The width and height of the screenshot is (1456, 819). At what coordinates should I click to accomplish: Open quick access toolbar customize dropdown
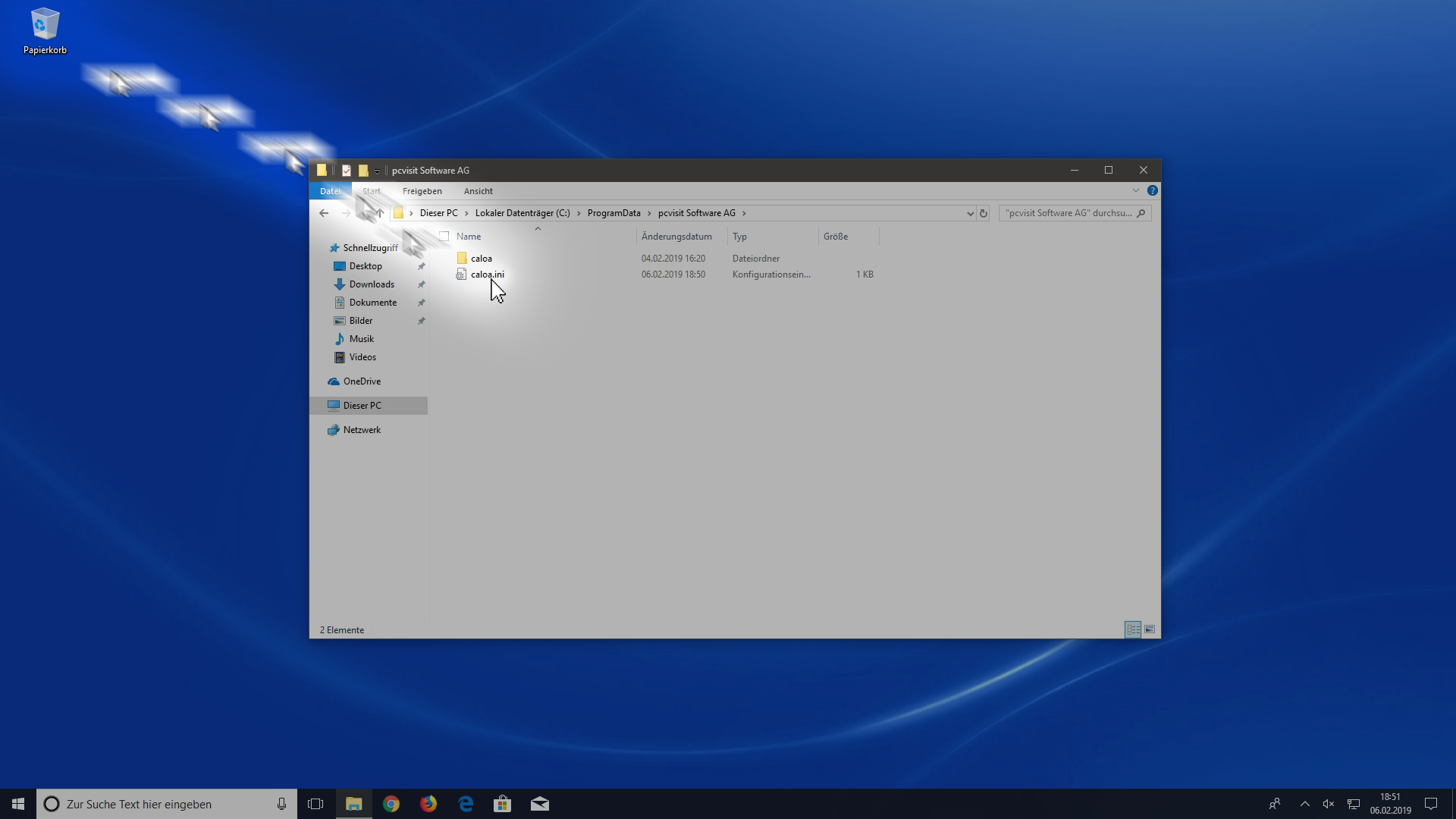pos(377,171)
